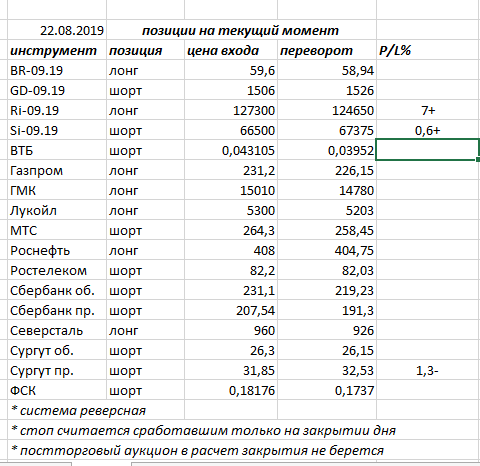Select the 'Сургут об.' cell
The width and height of the screenshot is (480, 466).
57,350
